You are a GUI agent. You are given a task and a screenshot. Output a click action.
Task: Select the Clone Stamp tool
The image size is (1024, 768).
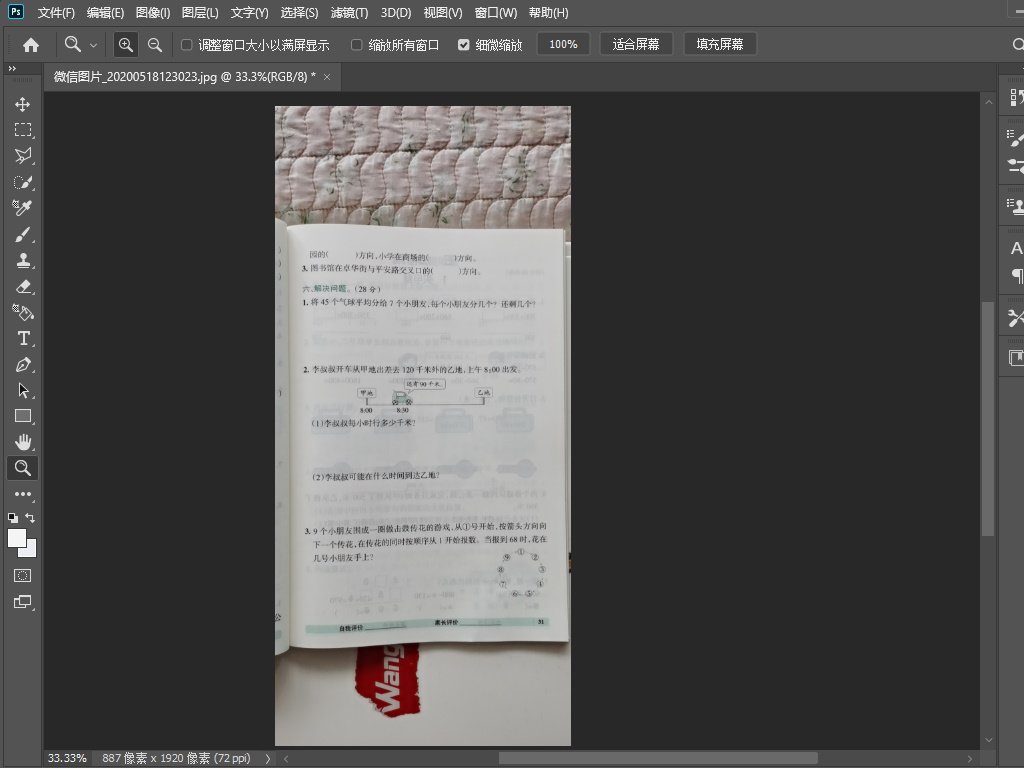(22, 260)
